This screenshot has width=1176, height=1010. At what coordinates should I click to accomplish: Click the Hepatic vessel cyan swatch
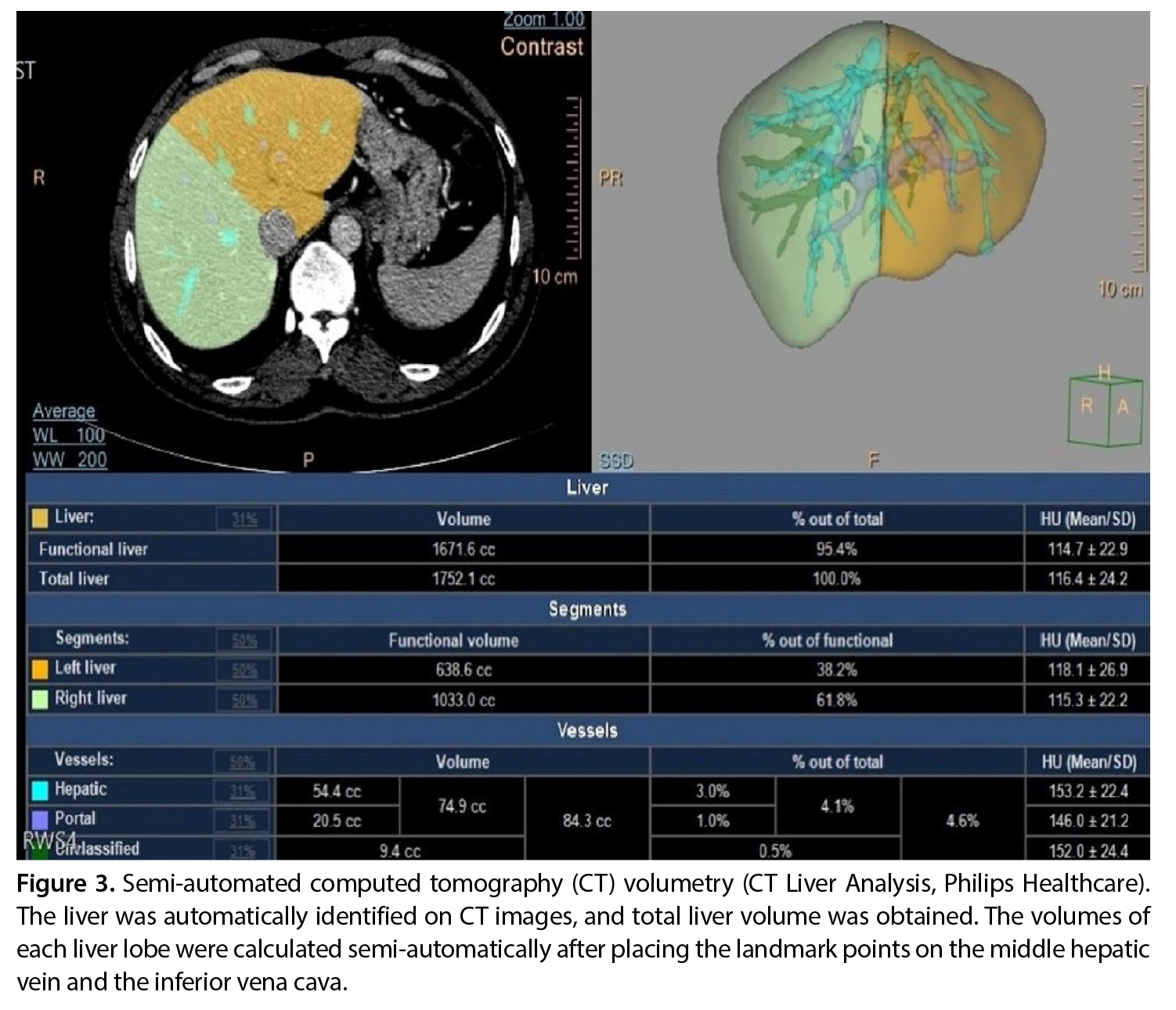(x=39, y=790)
